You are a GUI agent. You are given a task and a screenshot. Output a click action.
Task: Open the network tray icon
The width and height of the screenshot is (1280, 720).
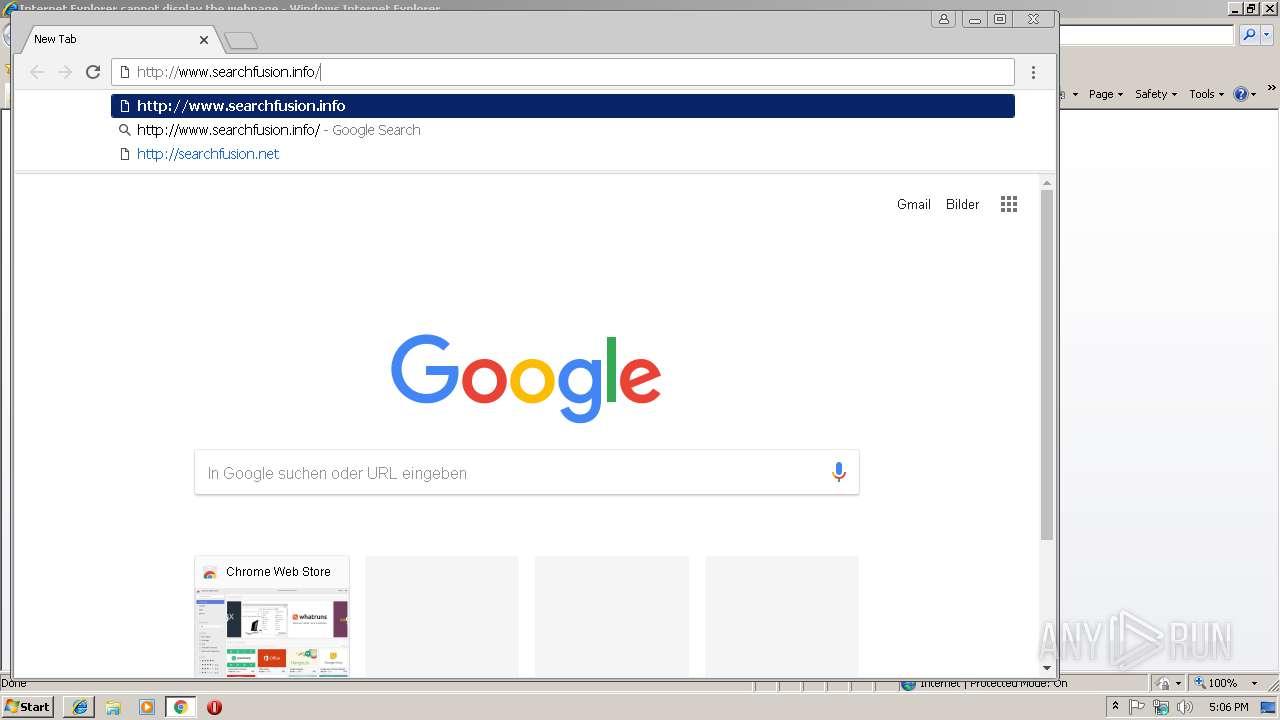(1161, 707)
